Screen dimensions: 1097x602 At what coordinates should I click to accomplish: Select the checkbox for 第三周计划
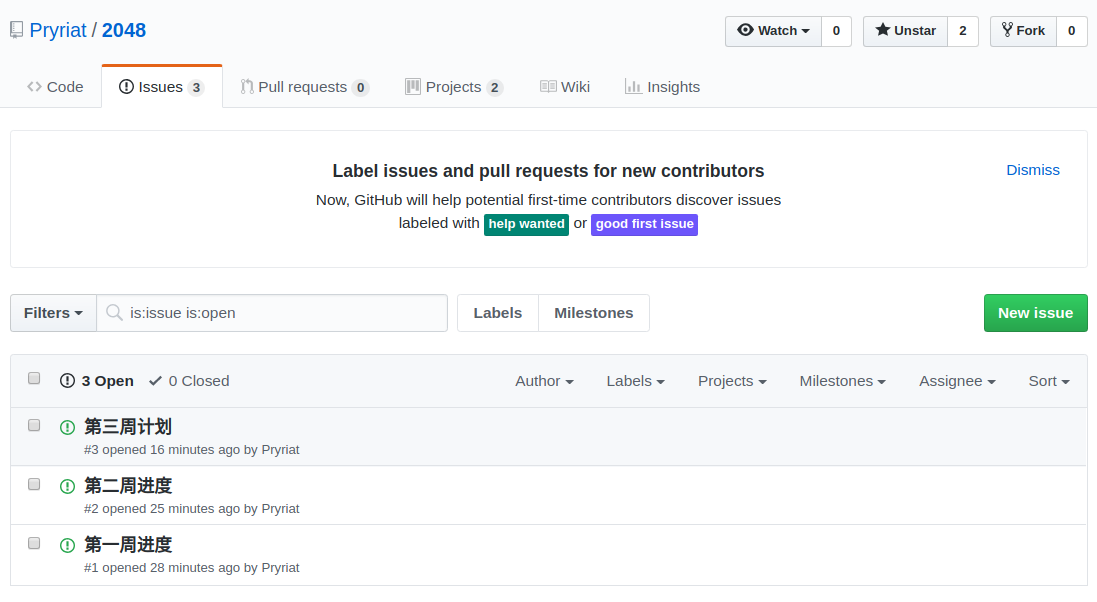[34, 425]
